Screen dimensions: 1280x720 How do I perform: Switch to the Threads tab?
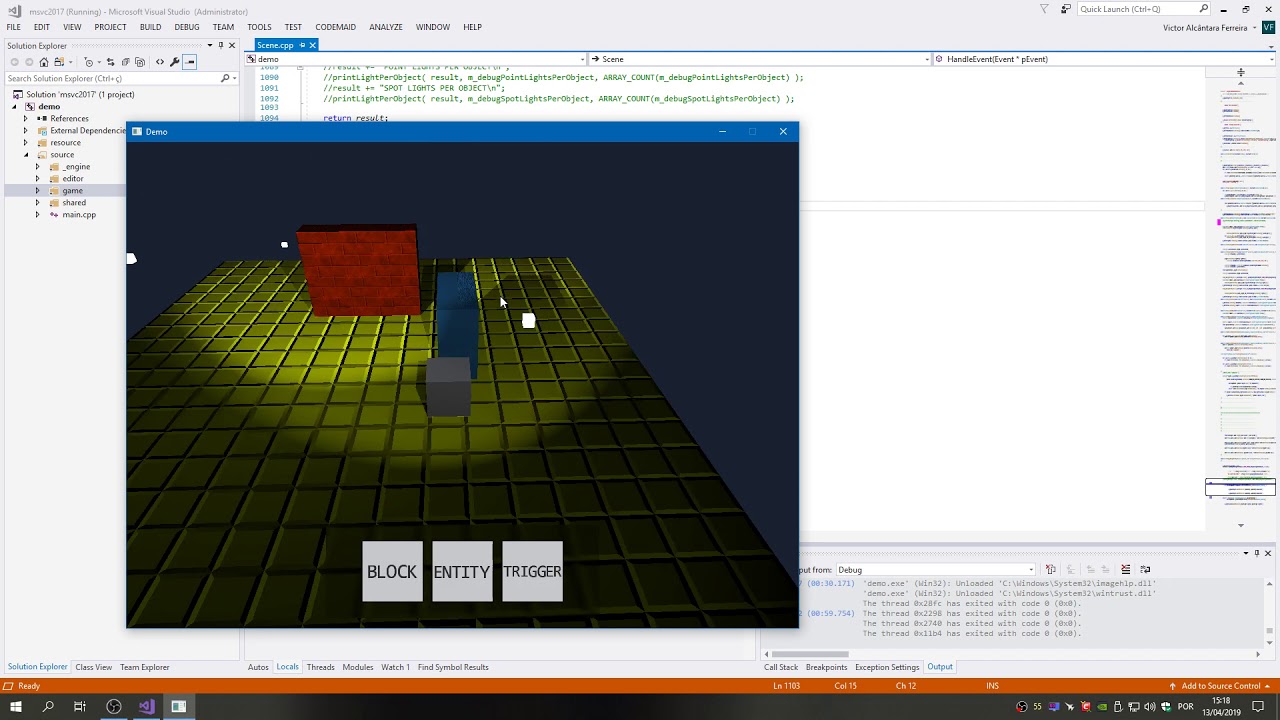coord(320,667)
